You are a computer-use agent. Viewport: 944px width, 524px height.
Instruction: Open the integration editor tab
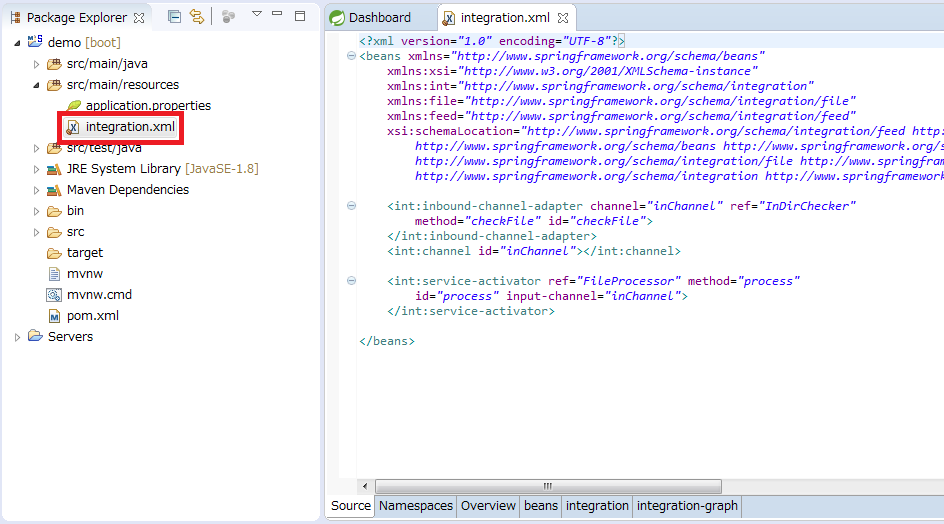pyautogui.click(x=597, y=506)
